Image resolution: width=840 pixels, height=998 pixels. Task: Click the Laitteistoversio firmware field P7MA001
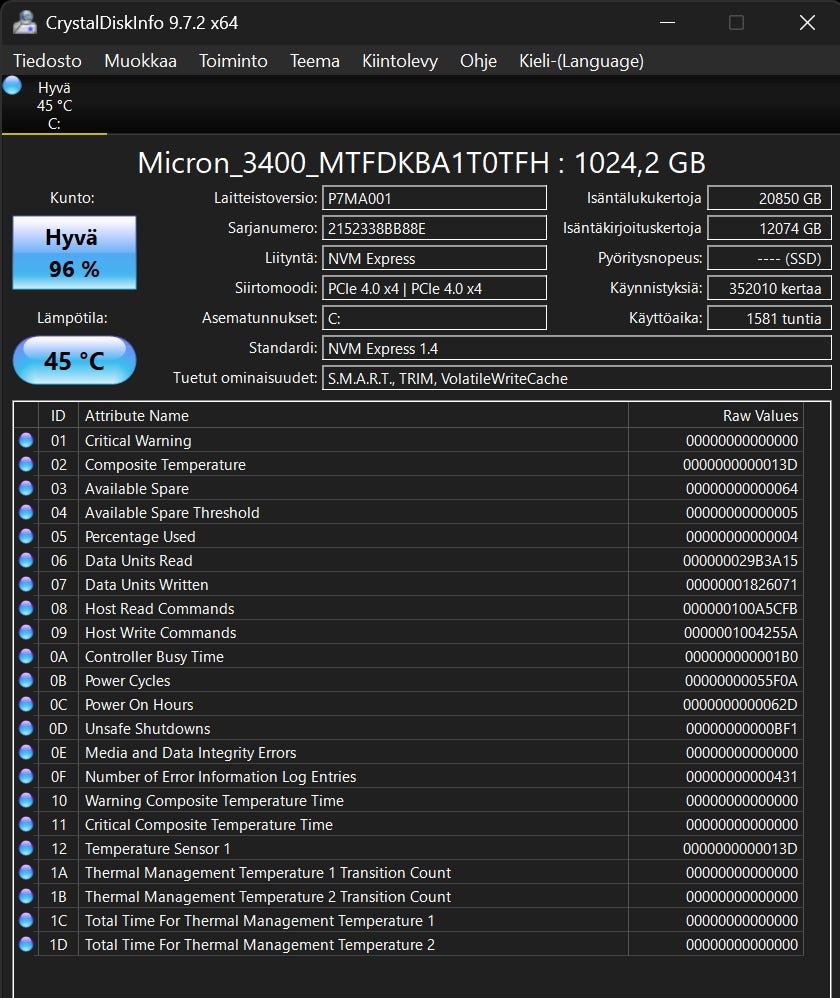434,198
